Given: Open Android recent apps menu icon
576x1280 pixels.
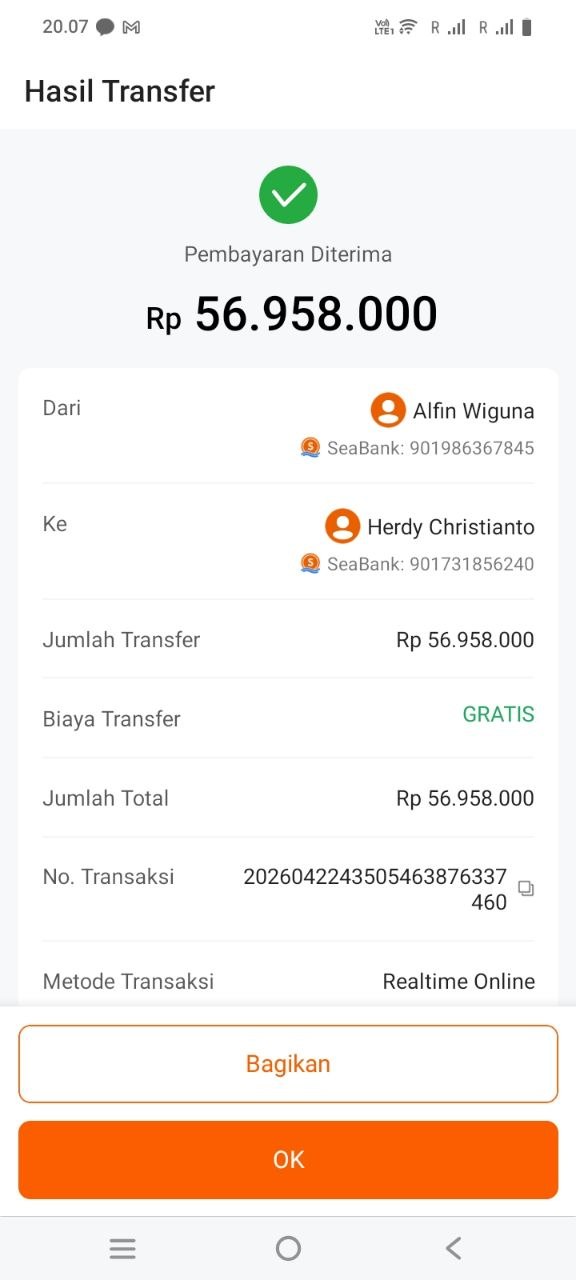Looking at the screenshot, I should [122, 1248].
